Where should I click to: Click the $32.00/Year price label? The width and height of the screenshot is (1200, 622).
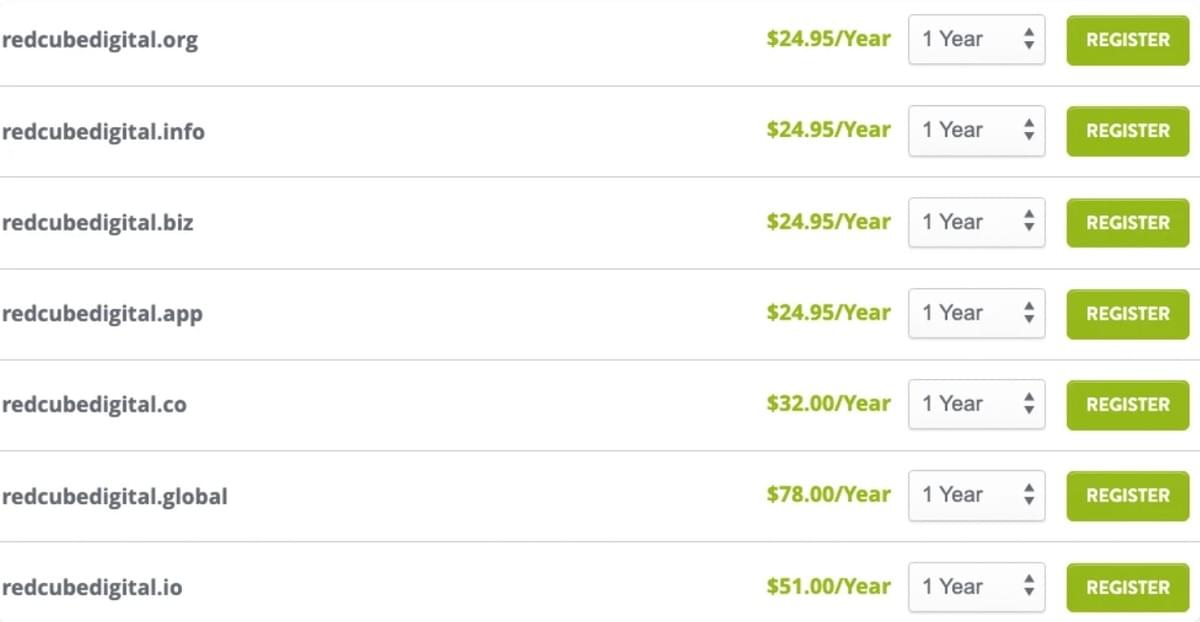[828, 404]
